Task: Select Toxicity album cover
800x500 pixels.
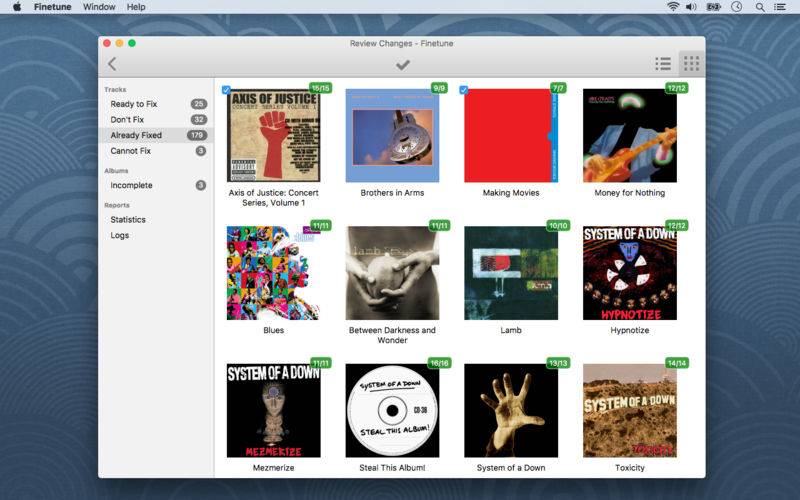Action: coord(630,410)
